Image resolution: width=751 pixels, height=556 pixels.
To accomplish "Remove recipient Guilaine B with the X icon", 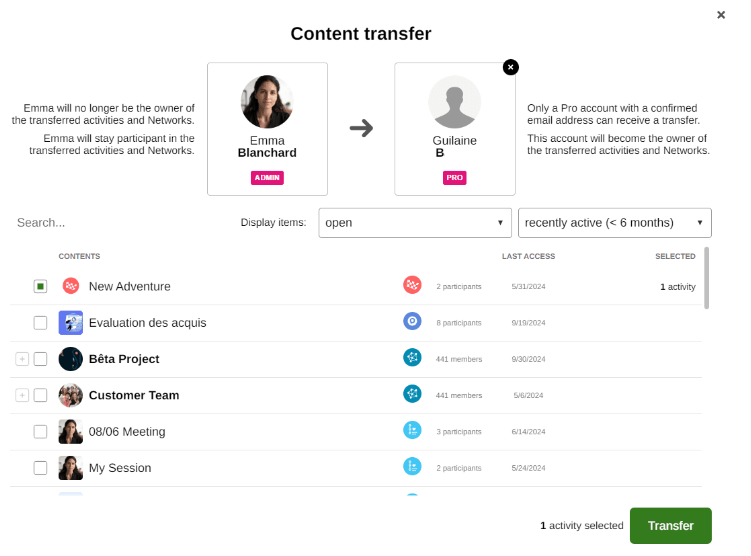I will pyautogui.click(x=511, y=67).
